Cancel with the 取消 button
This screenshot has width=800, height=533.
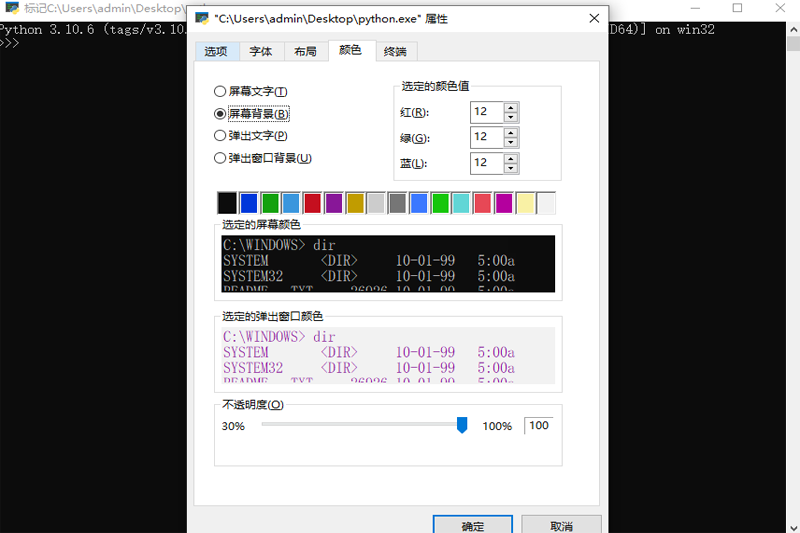pos(561,525)
